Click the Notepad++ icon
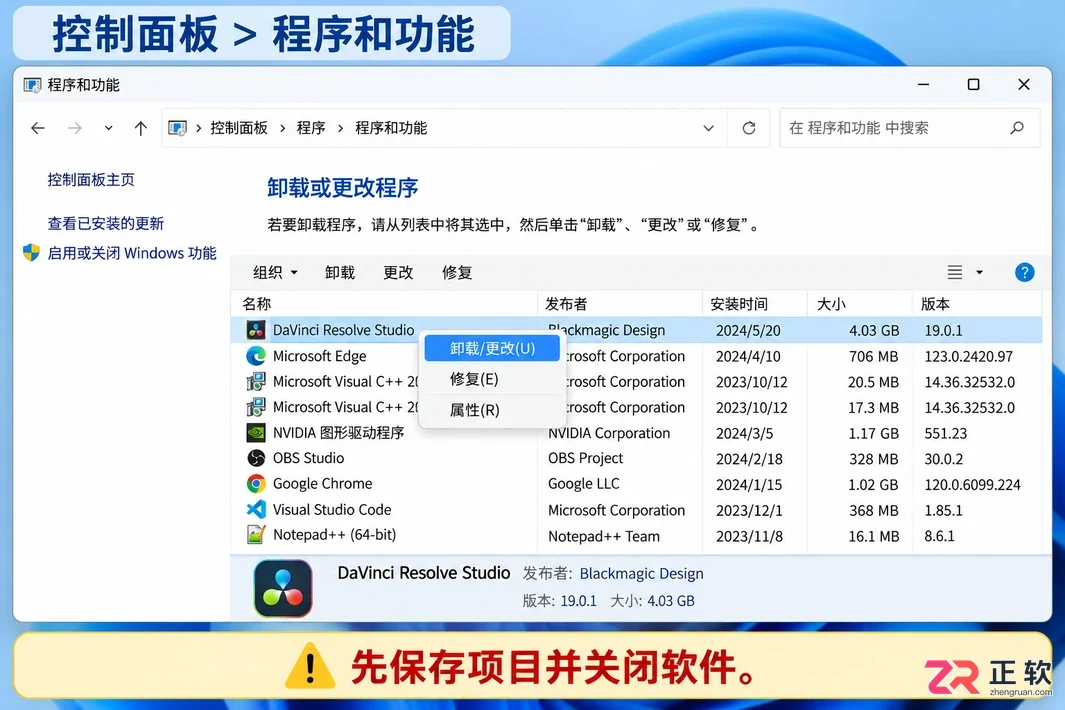Image resolution: width=1065 pixels, height=710 pixels. [255, 535]
